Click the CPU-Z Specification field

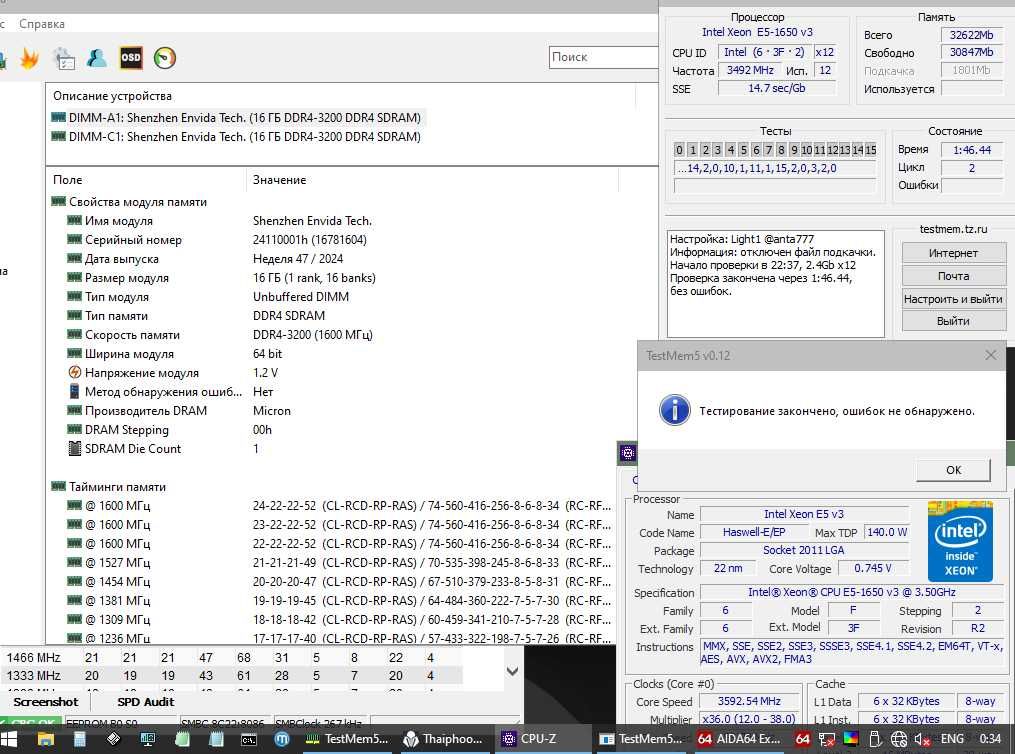point(852,592)
